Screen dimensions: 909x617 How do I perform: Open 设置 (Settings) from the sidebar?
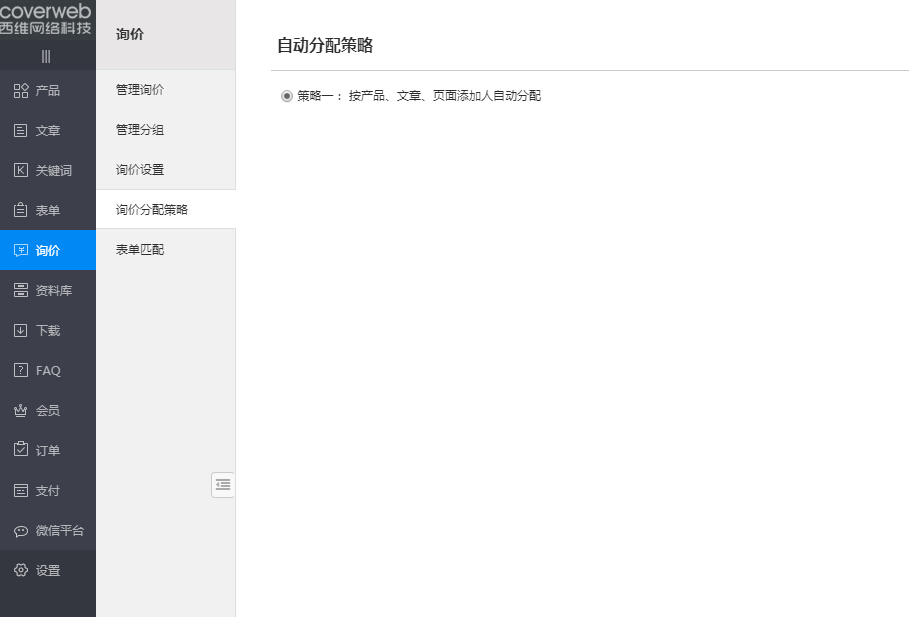pos(47,570)
